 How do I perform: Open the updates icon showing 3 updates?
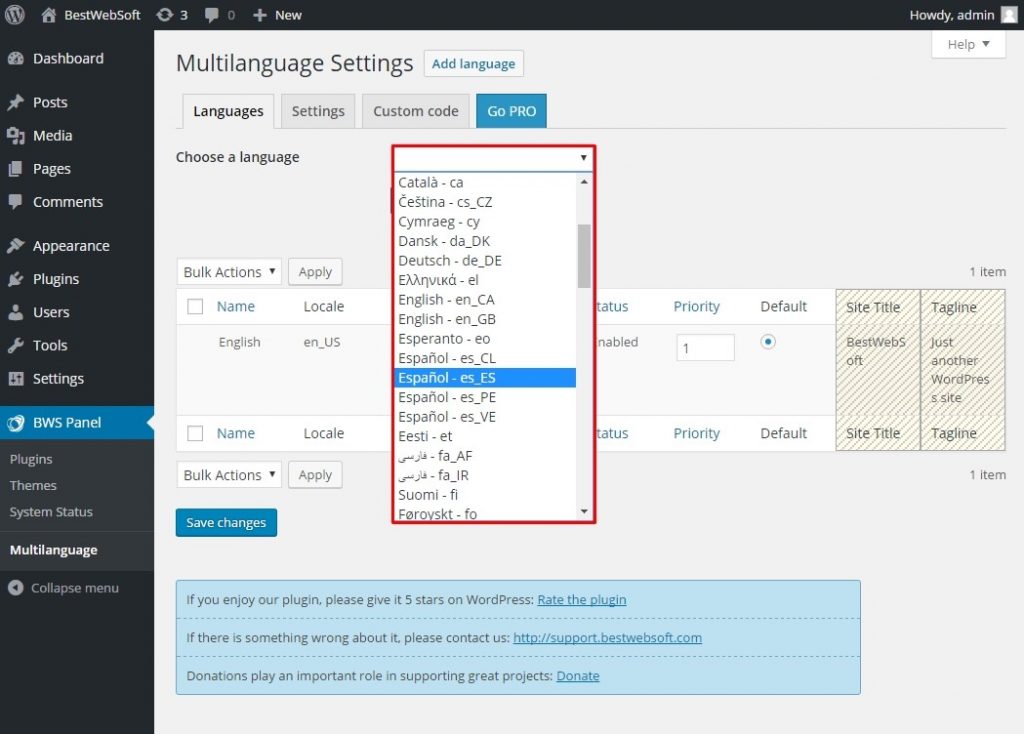pyautogui.click(x=166, y=14)
